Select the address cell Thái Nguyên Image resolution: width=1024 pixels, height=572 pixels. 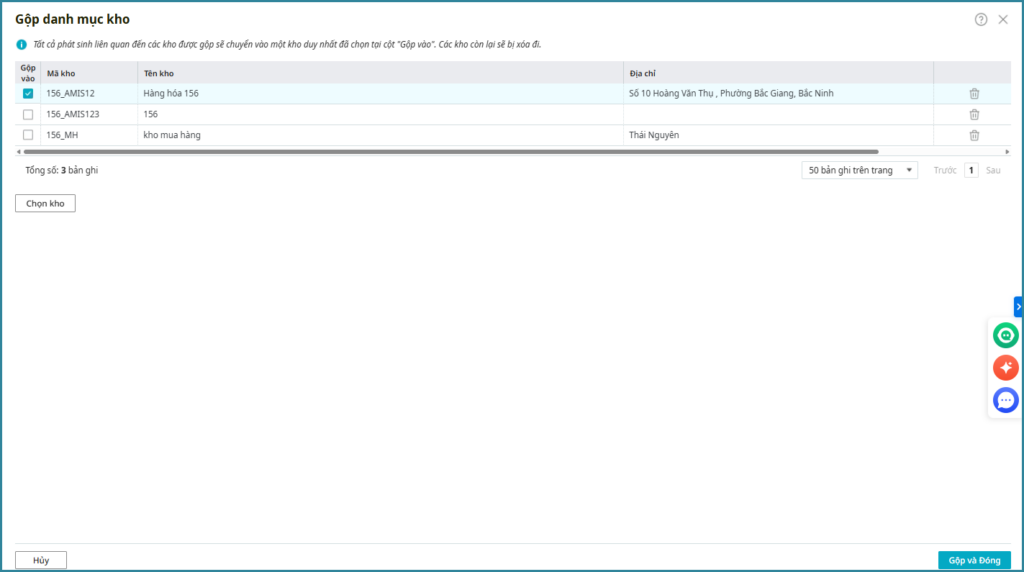point(778,135)
